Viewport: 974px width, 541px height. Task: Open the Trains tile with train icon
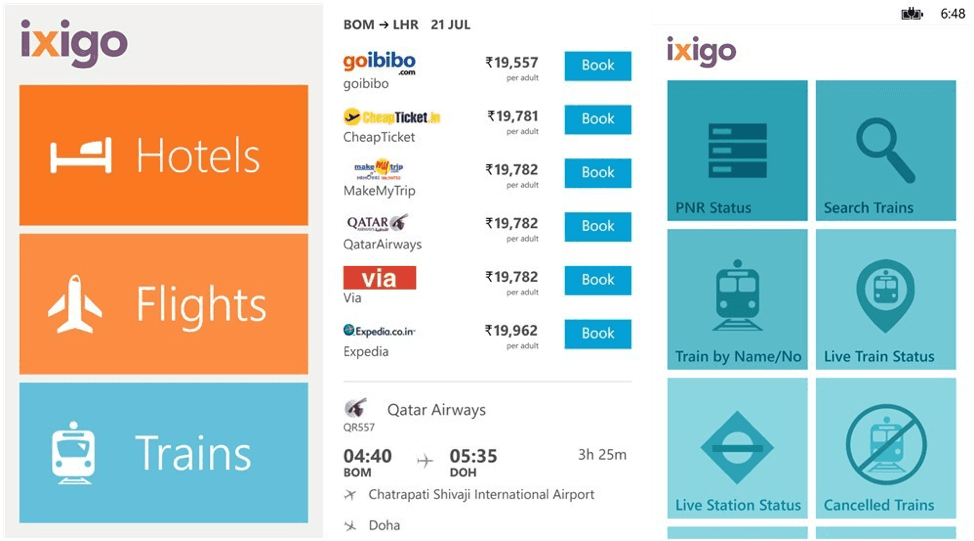click(x=163, y=453)
